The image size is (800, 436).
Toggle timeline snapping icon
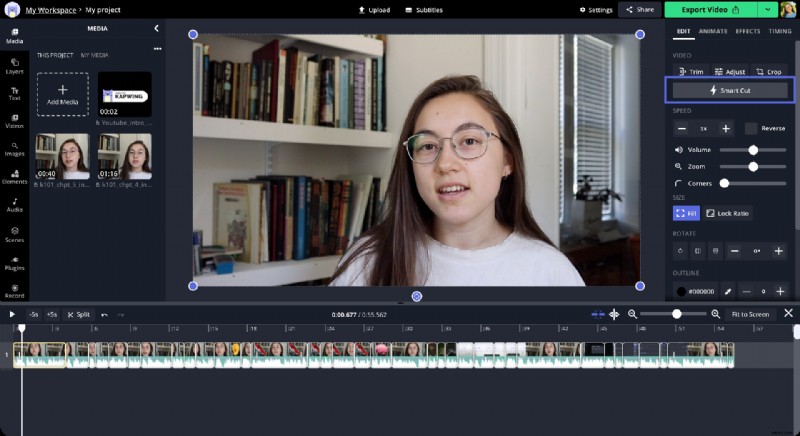point(597,315)
